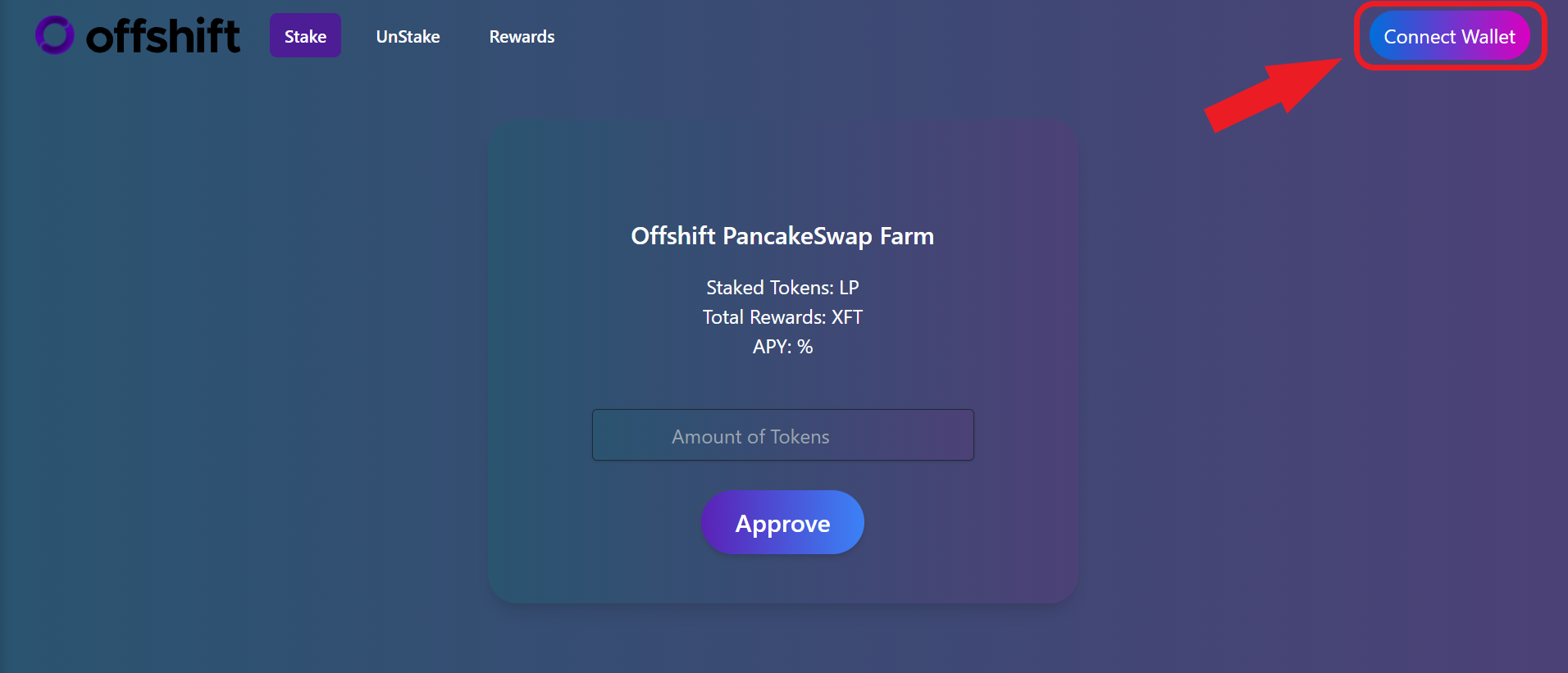
Task: Click the Offshift circular ring logo
Action: click(x=55, y=35)
